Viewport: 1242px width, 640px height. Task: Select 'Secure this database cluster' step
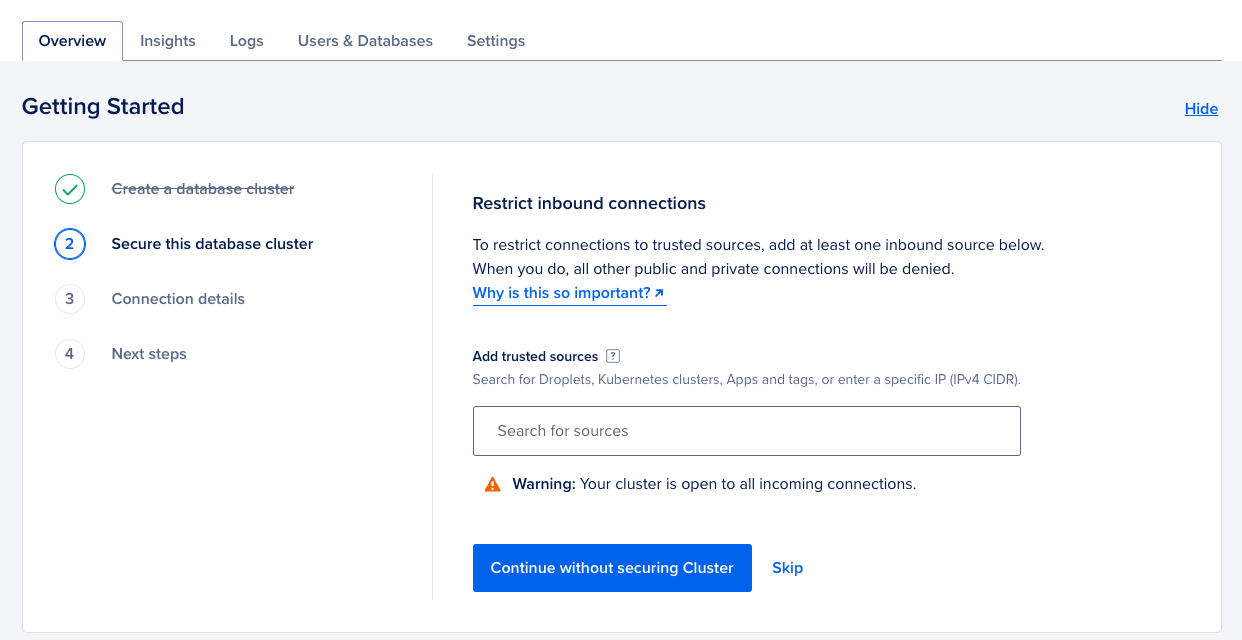click(x=212, y=244)
